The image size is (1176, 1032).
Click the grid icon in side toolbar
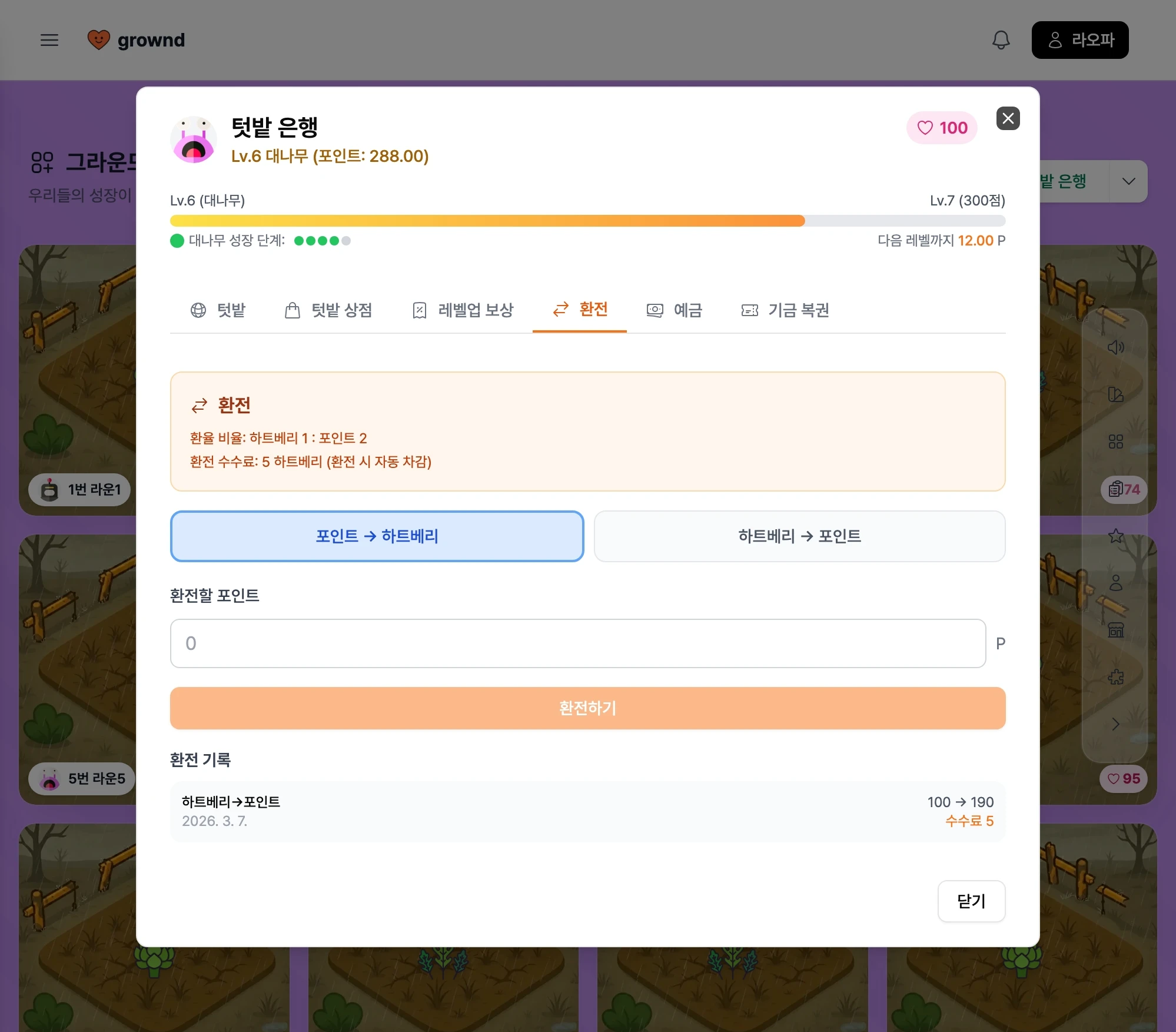tap(1115, 442)
